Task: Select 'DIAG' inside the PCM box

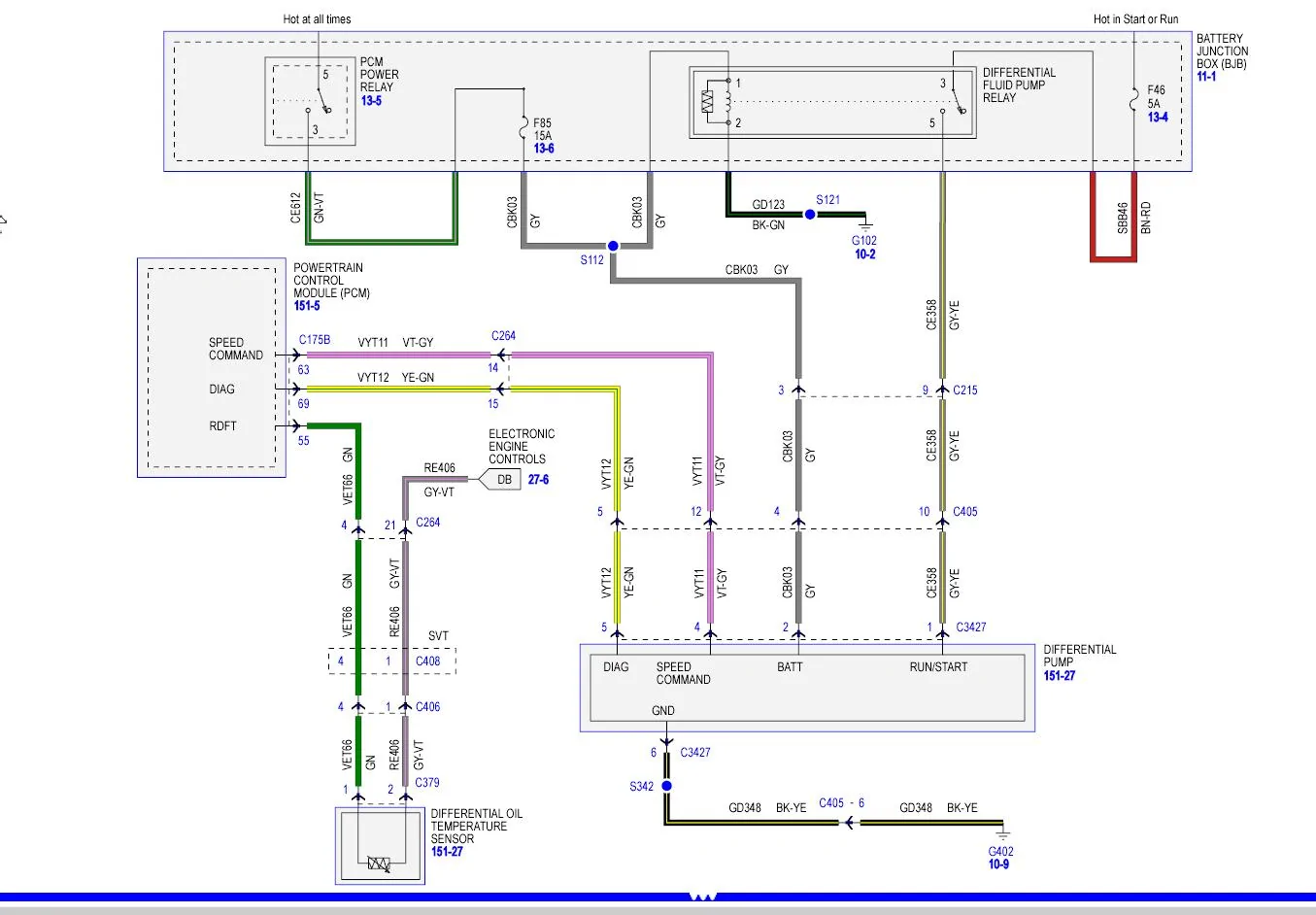Action: (x=221, y=390)
